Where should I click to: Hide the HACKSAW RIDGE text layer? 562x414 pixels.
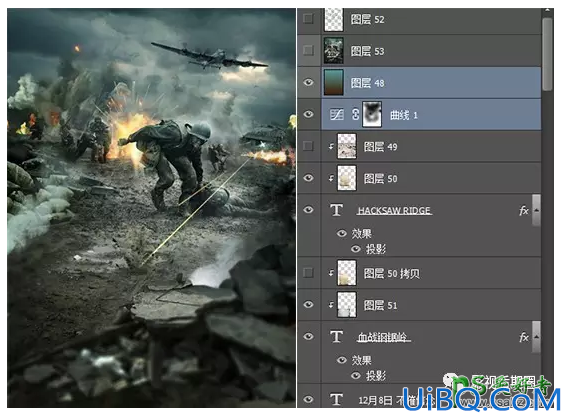pyautogui.click(x=308, y=210)
